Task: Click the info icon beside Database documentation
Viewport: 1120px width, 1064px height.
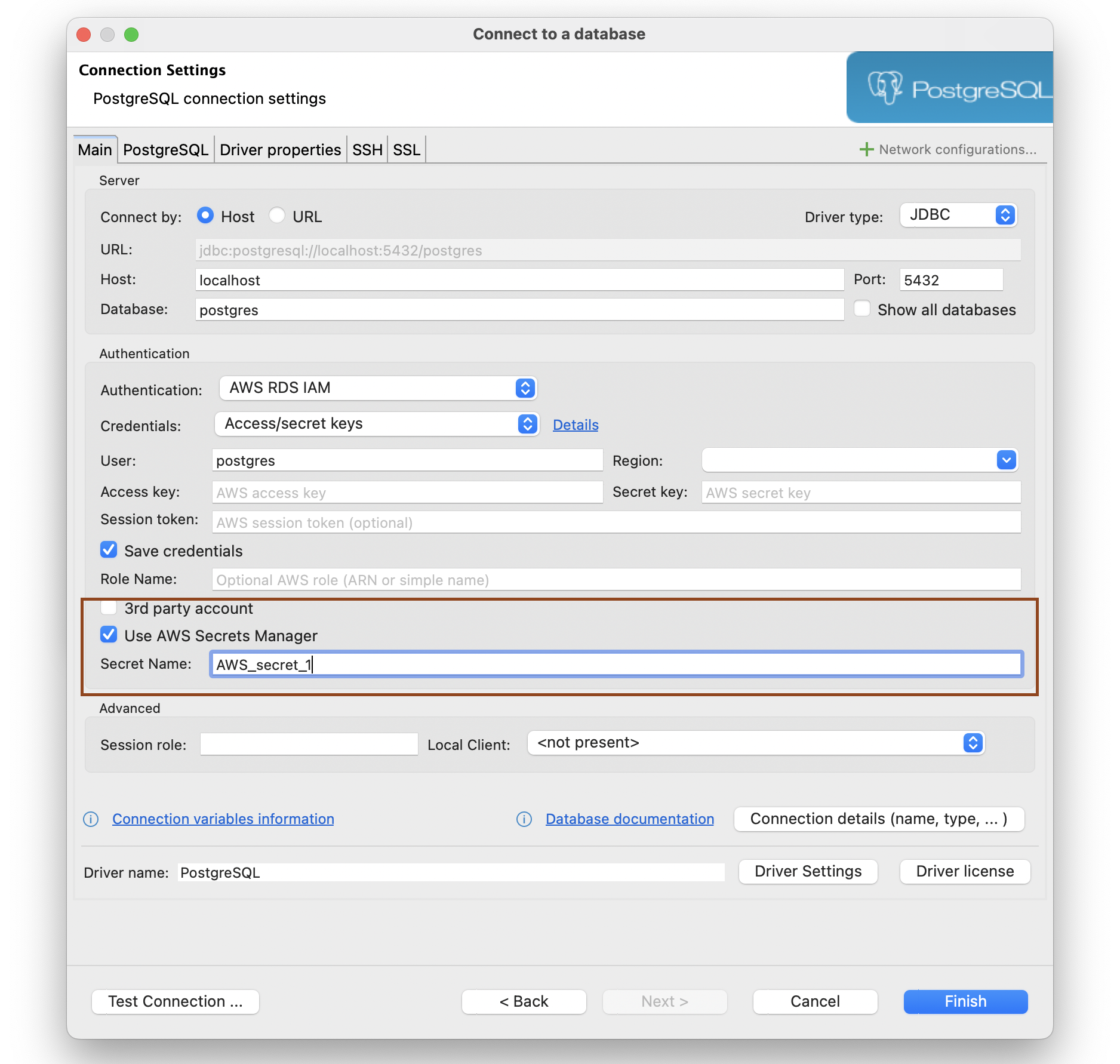Action: click(x=524, y=819)
